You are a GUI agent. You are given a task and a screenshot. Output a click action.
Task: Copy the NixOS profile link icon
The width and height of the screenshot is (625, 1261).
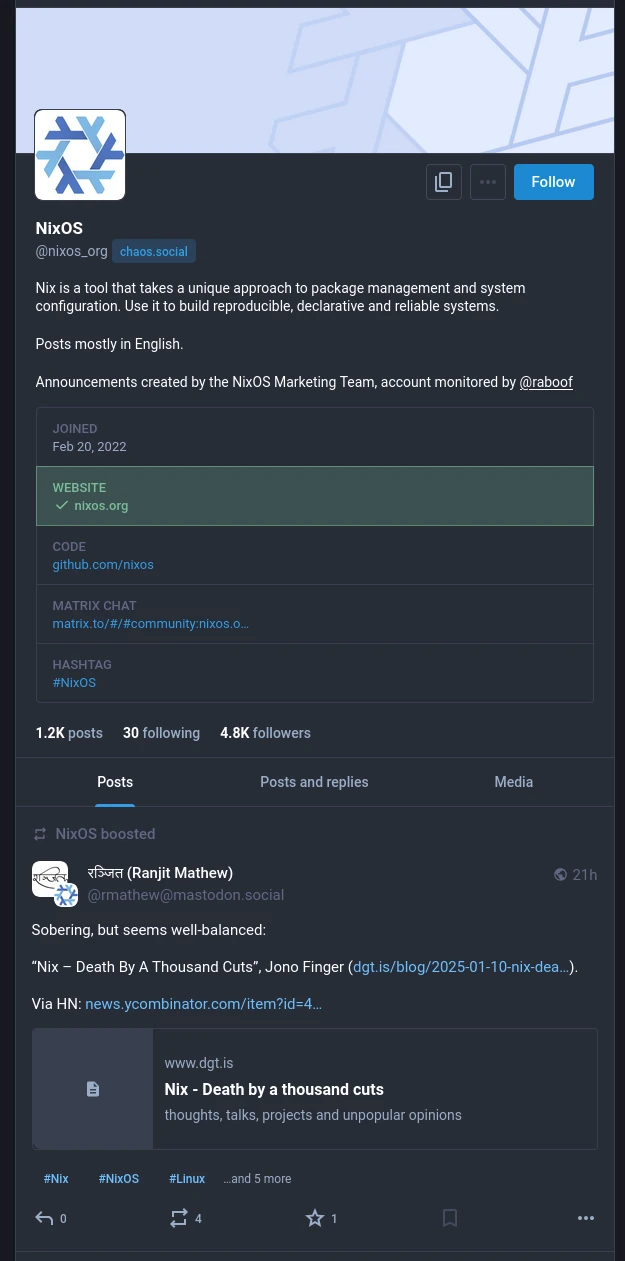coord(444,182)
